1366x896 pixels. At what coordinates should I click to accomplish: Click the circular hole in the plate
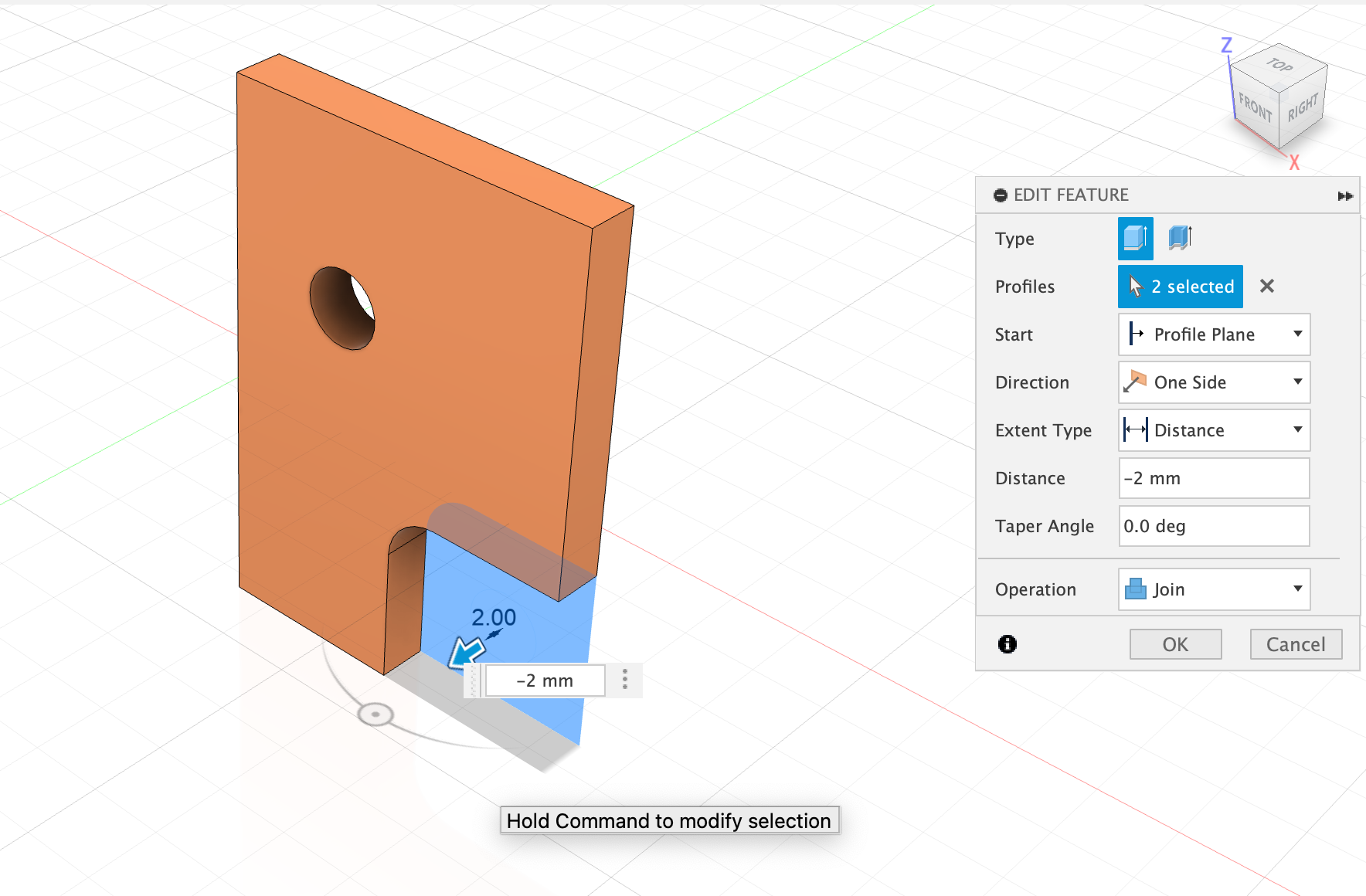coord(342,308)
